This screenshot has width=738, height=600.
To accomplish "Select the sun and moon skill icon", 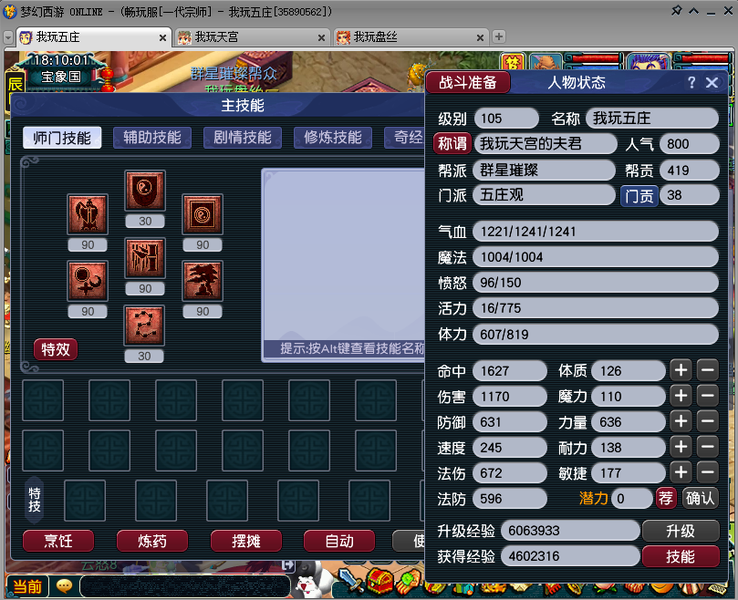I will 88,280.
